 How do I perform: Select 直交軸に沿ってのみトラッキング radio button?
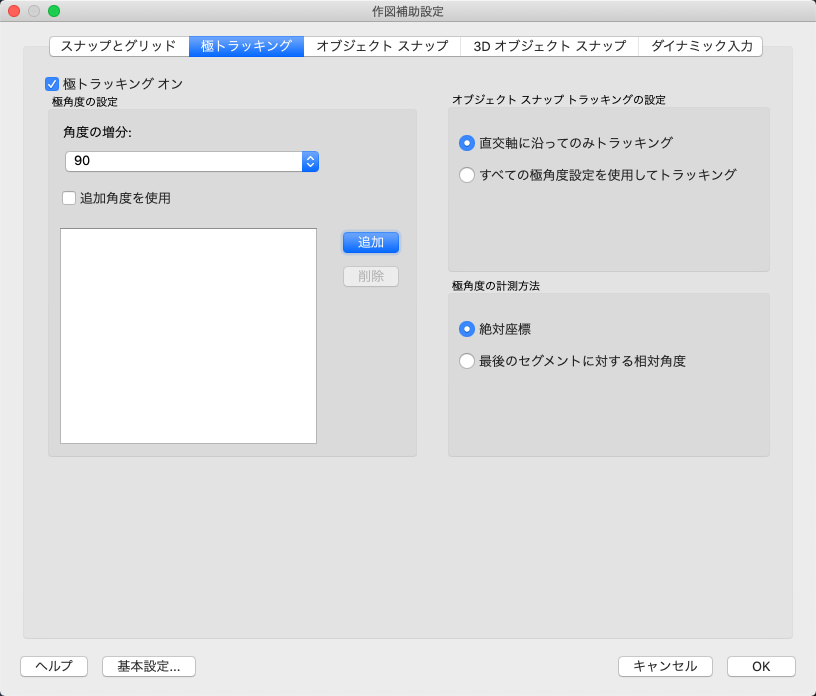point(467,143)
